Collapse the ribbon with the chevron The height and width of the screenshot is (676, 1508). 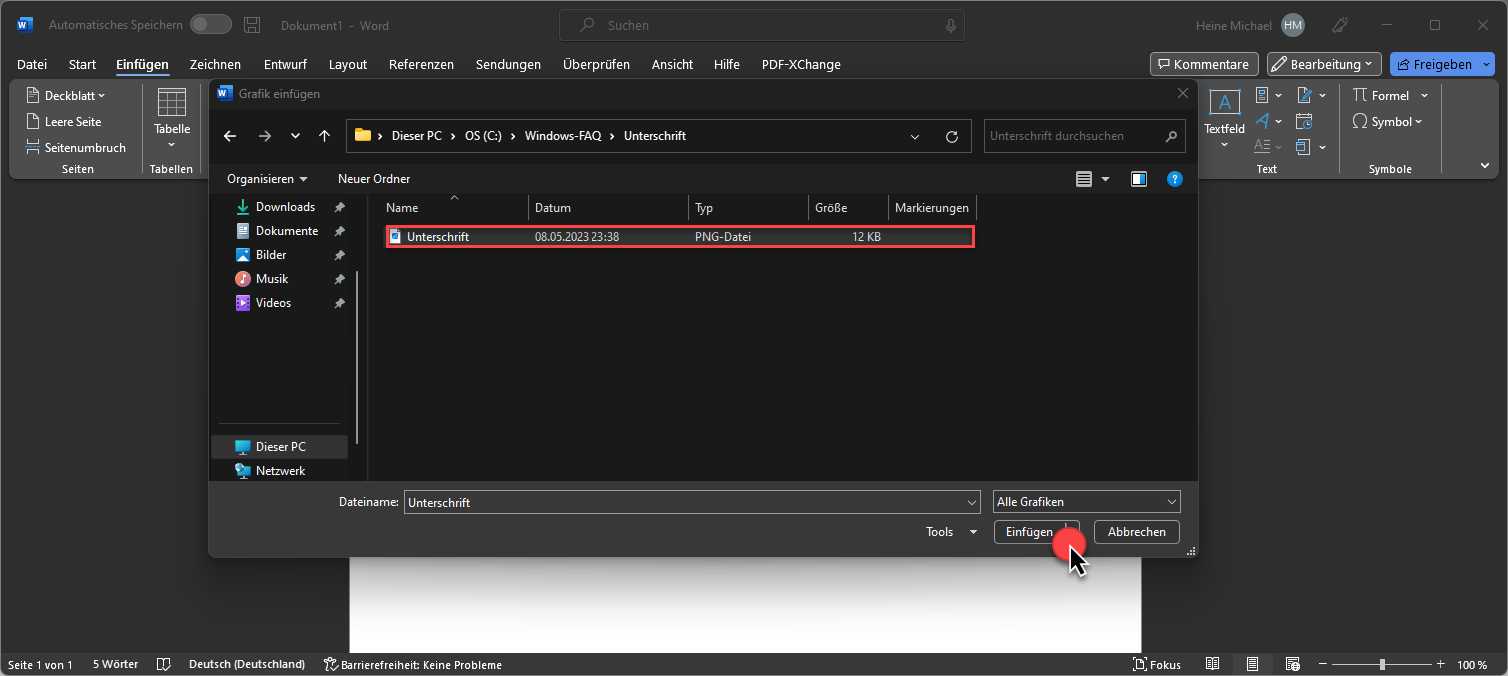[x=1485, y=165]
